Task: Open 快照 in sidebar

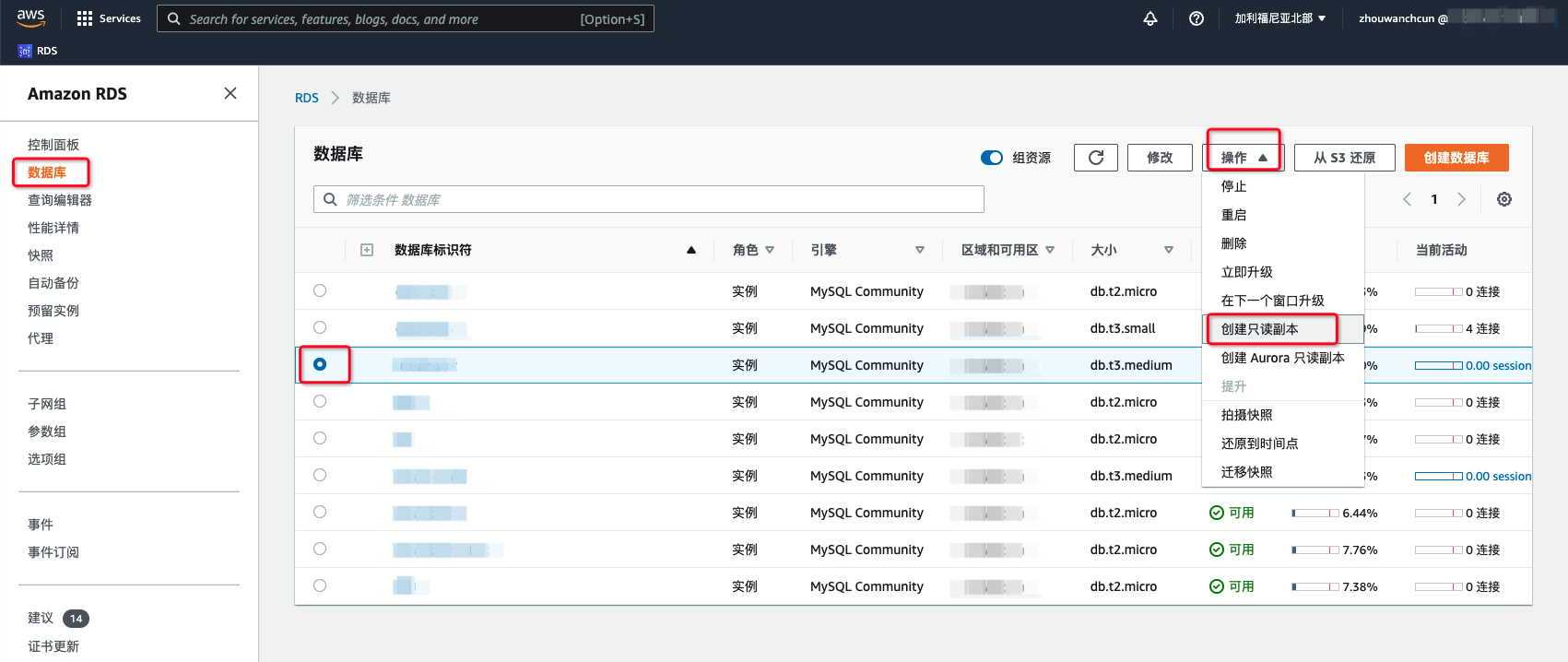Action: point(41,255)
